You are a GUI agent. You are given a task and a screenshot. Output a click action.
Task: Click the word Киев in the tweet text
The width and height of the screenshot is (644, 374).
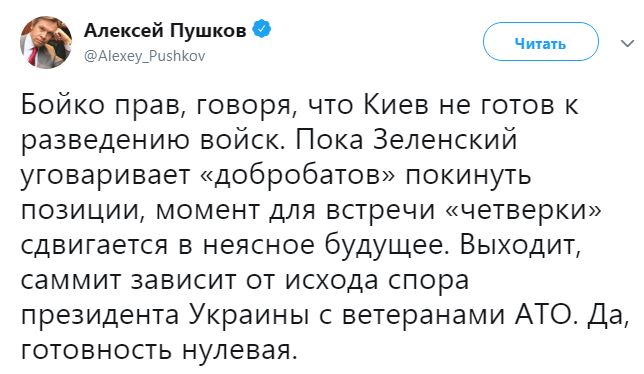(x=398, y=104)
